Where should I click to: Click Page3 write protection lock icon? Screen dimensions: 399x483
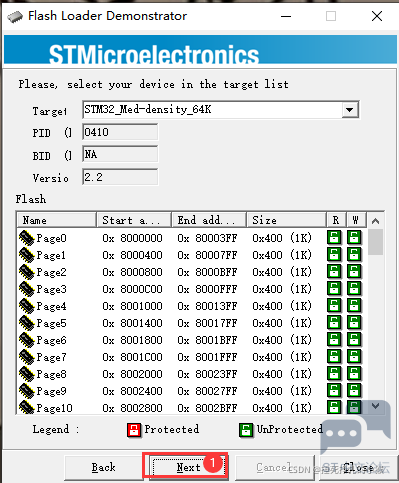354,289
